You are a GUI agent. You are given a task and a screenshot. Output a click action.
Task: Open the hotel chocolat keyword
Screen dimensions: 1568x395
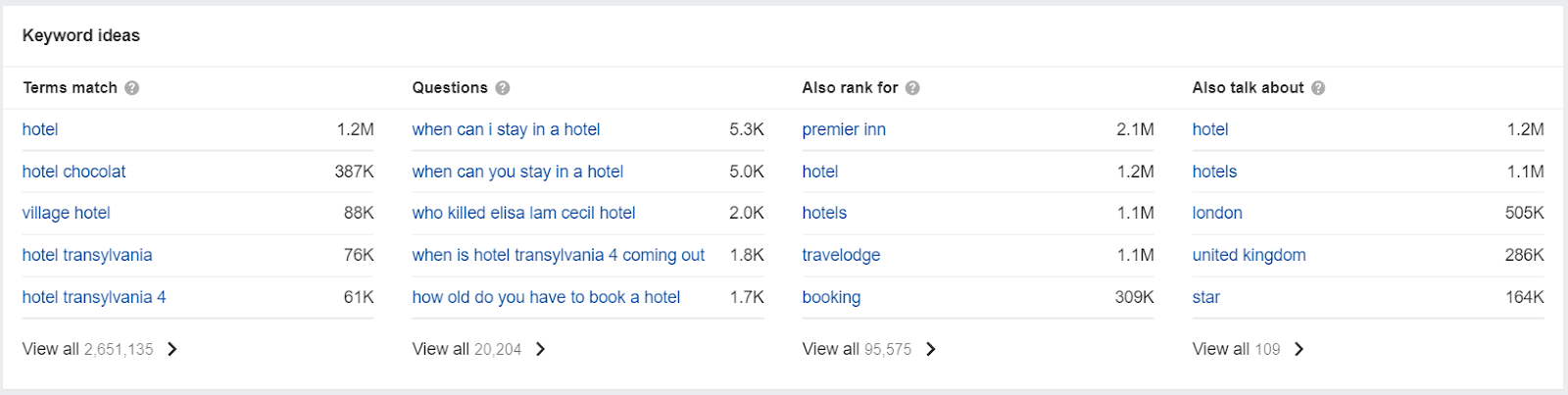tap(74, 172)
